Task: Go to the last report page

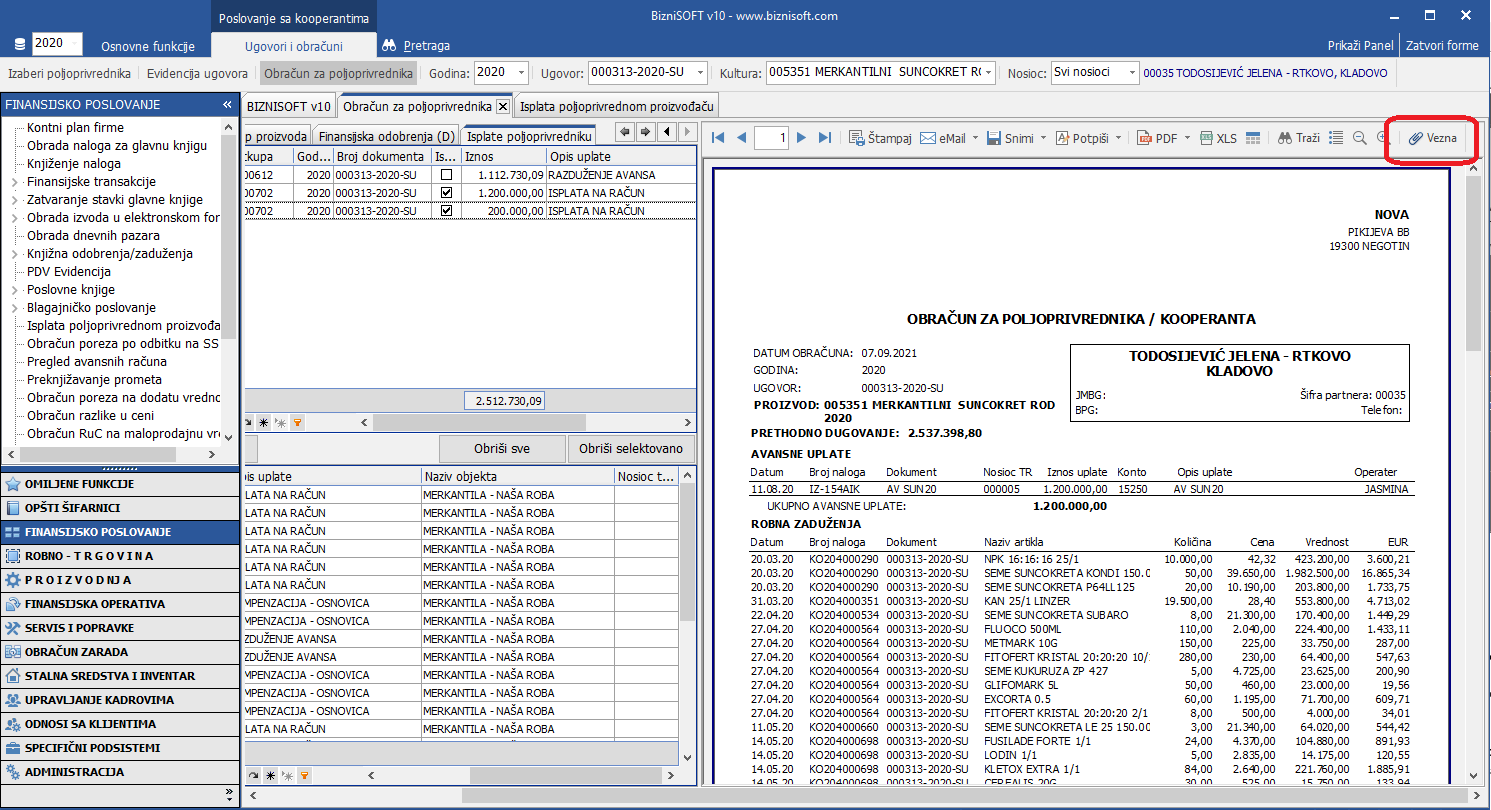Action: (825, 138)
